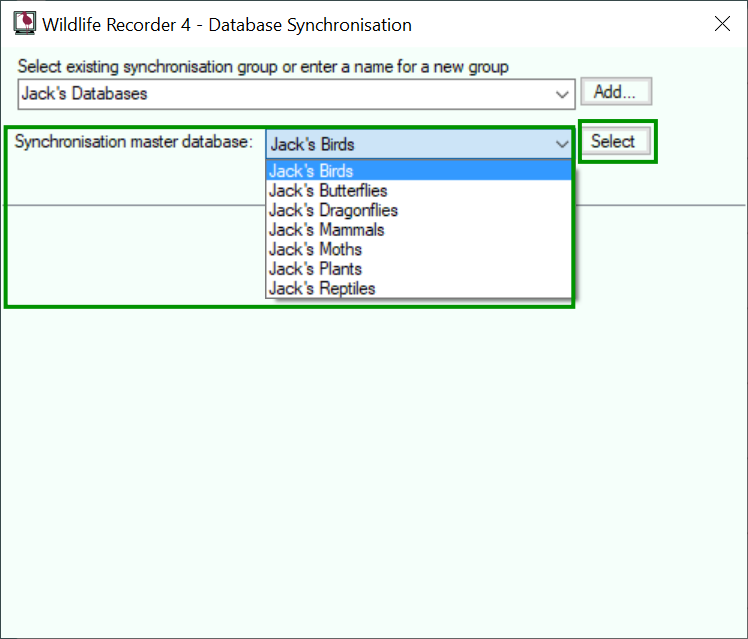The image size is (748, 639).
Task: Close the Database Synchronisation window
Action: point(722,23)
